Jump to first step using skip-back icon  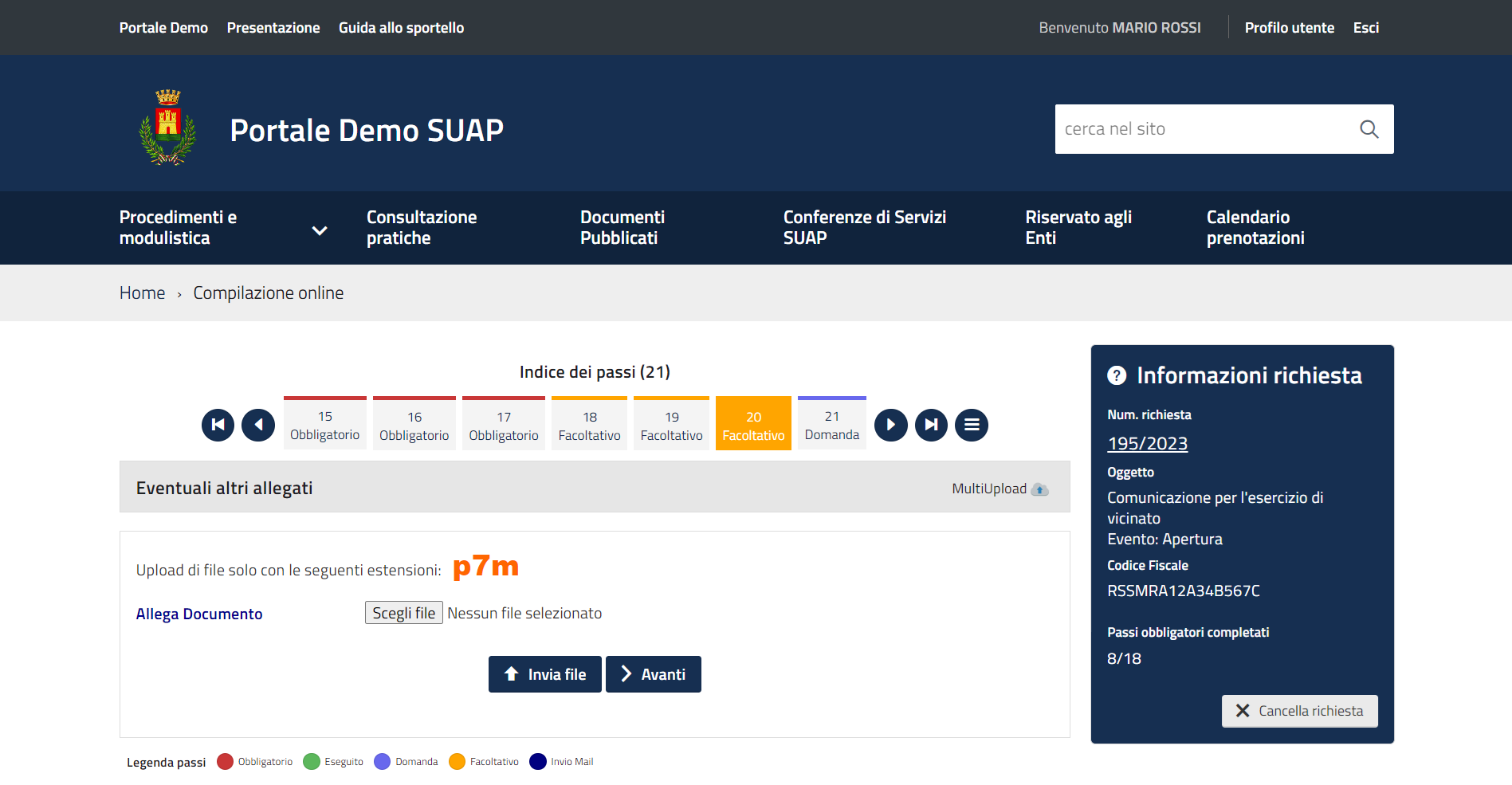click(x=218, y=425)
